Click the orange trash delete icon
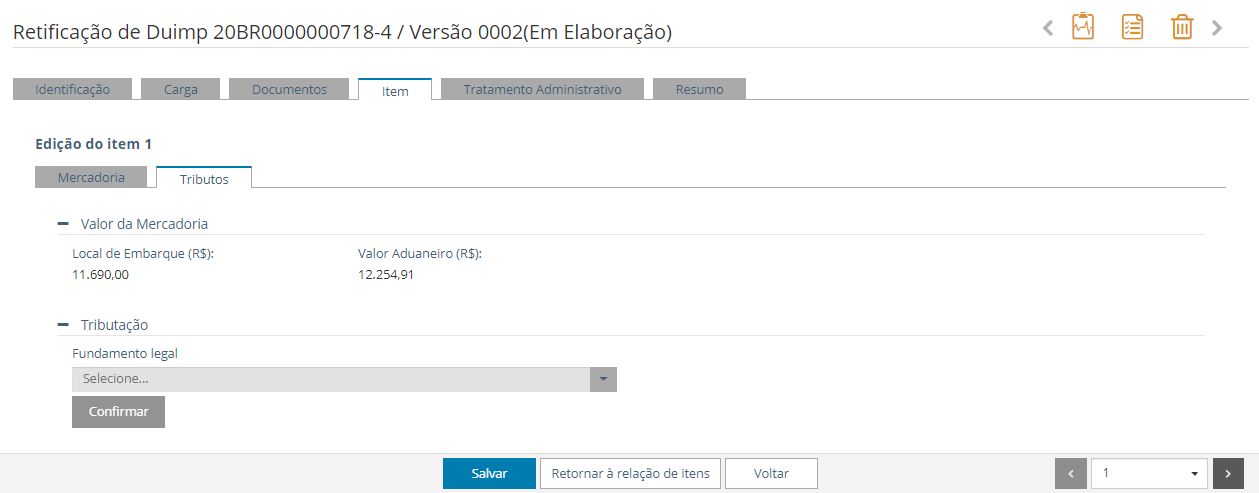 coord(1182,27)
